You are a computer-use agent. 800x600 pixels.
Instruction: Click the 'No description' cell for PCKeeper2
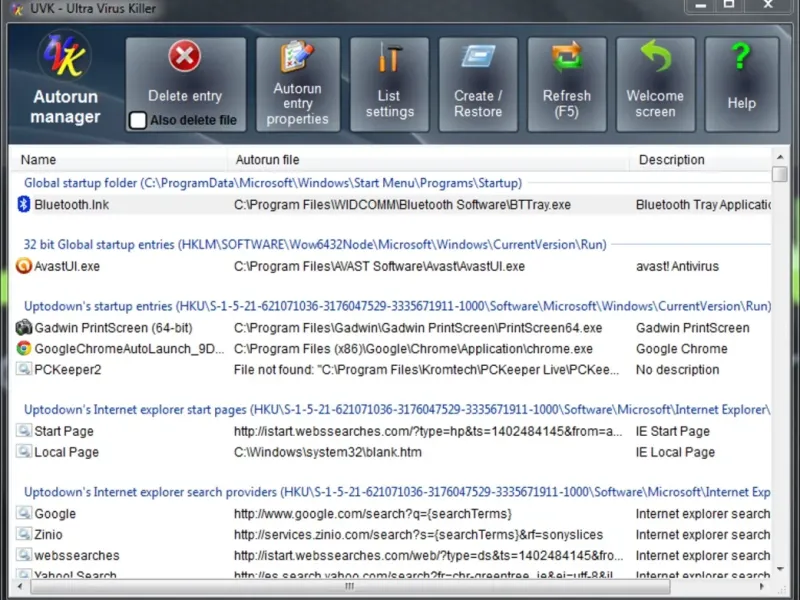click(678, 370)
